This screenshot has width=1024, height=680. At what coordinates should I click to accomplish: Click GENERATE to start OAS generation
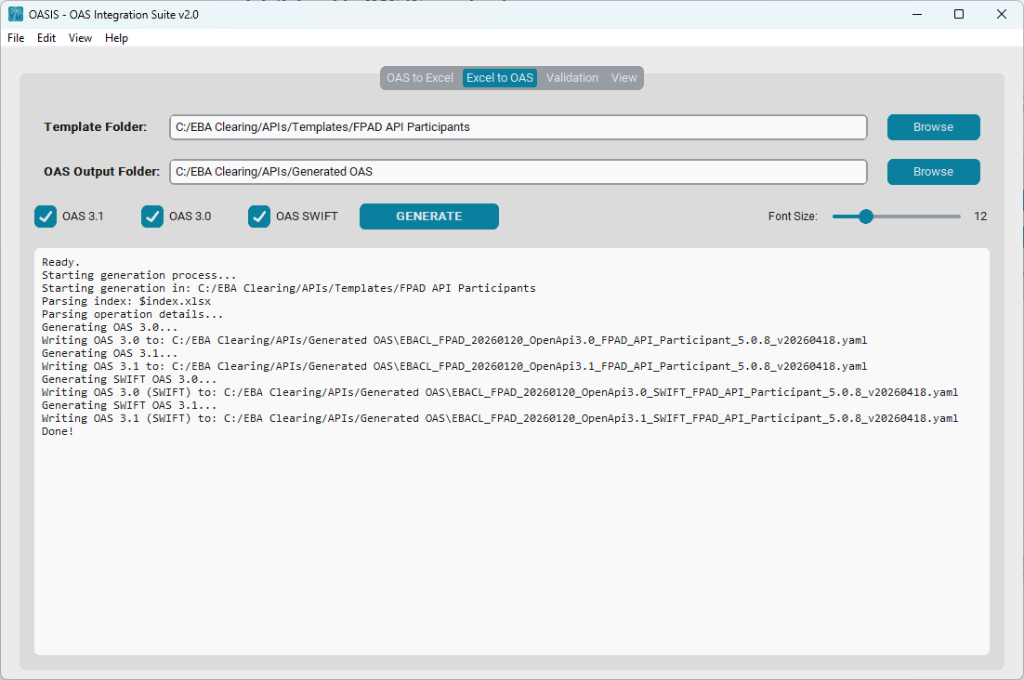click(428, 216)
